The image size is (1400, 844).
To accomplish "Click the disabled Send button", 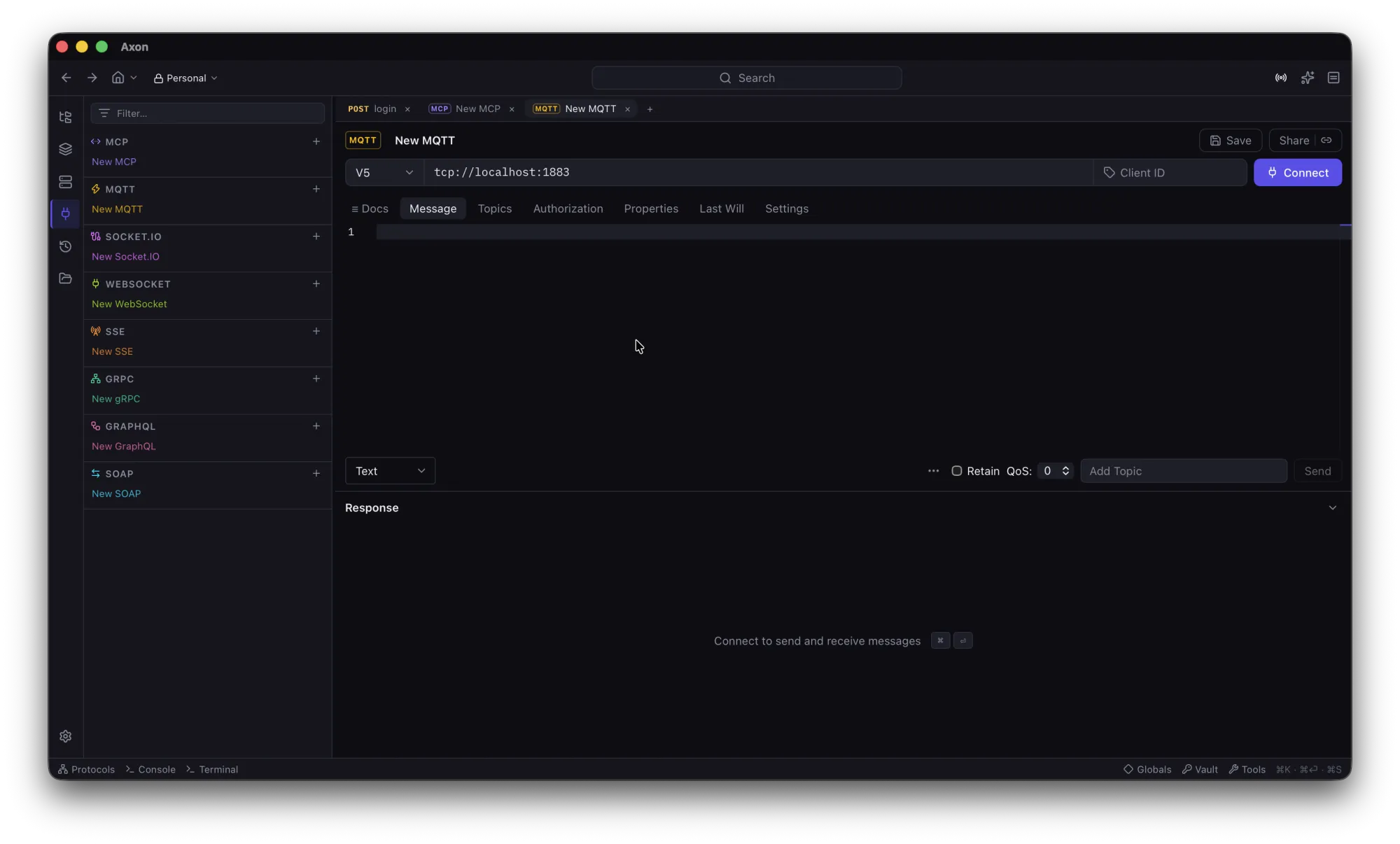I will coord(1317,471).
